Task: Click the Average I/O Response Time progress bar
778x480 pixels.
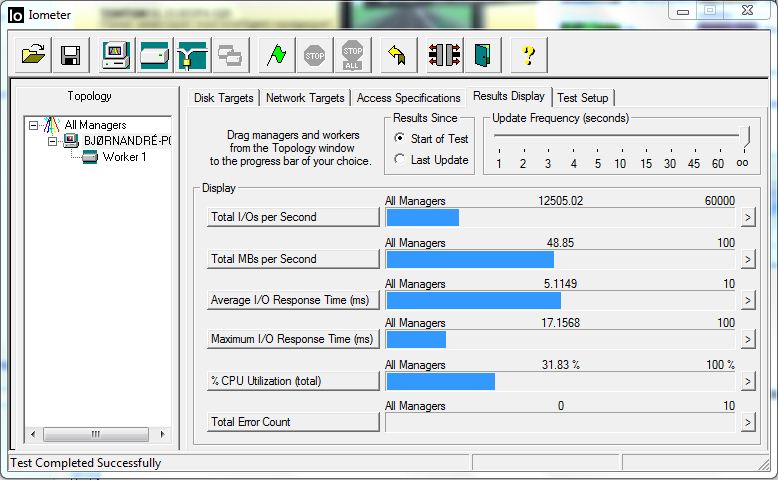Action: pyautogui.click(x=560, y=300)
